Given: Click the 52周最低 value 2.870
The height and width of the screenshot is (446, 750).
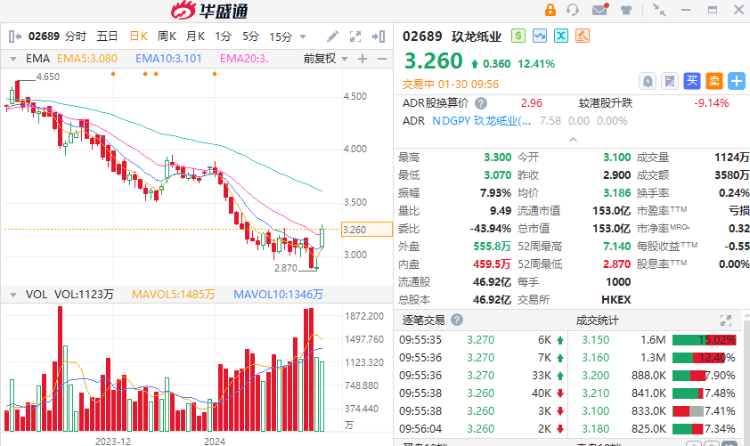Looking at the screenshot, I should click(x=617, y=264).
